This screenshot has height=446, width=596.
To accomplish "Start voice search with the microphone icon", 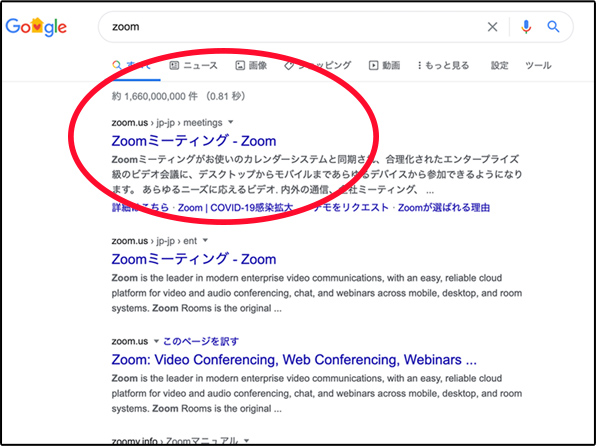I will click(x=526, y=27).
